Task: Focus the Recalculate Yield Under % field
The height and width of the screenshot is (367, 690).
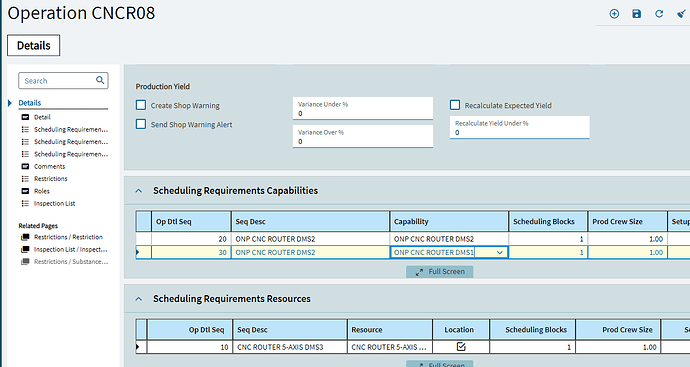Action: tap(519, 128)
